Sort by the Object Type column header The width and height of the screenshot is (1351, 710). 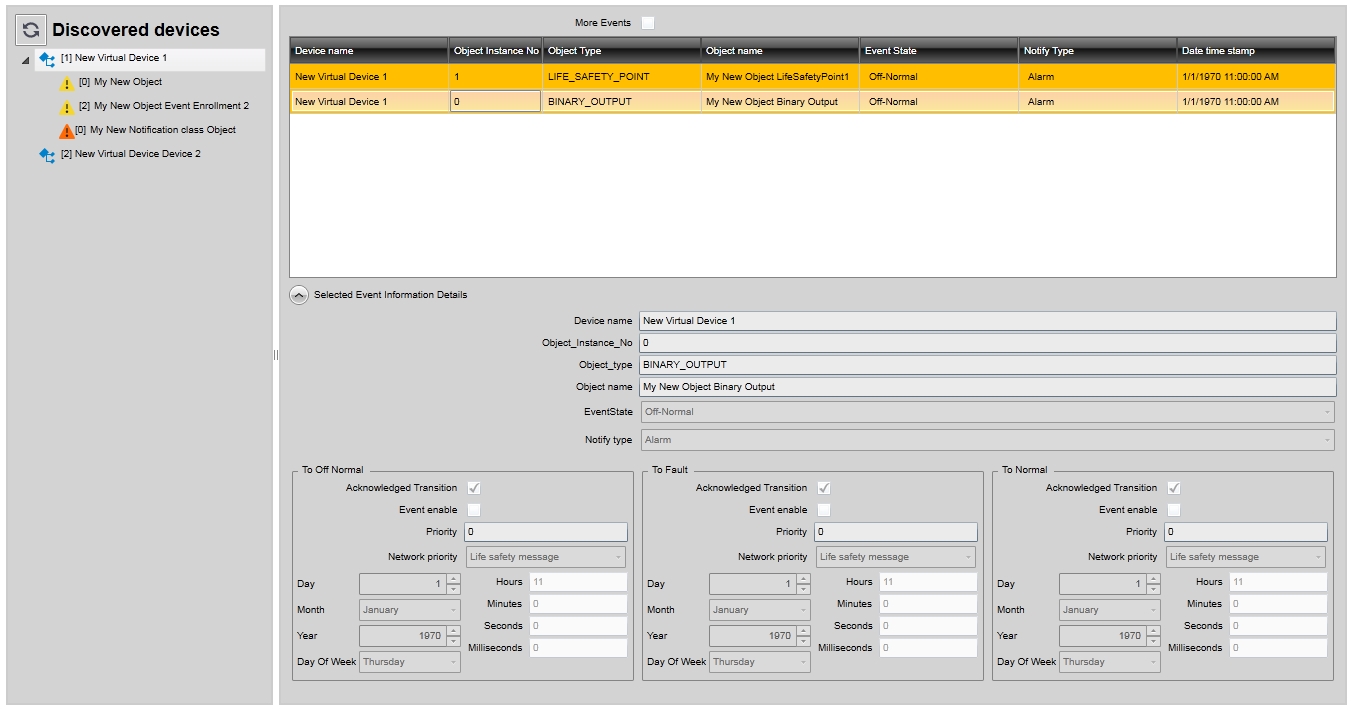click(621, 51)
